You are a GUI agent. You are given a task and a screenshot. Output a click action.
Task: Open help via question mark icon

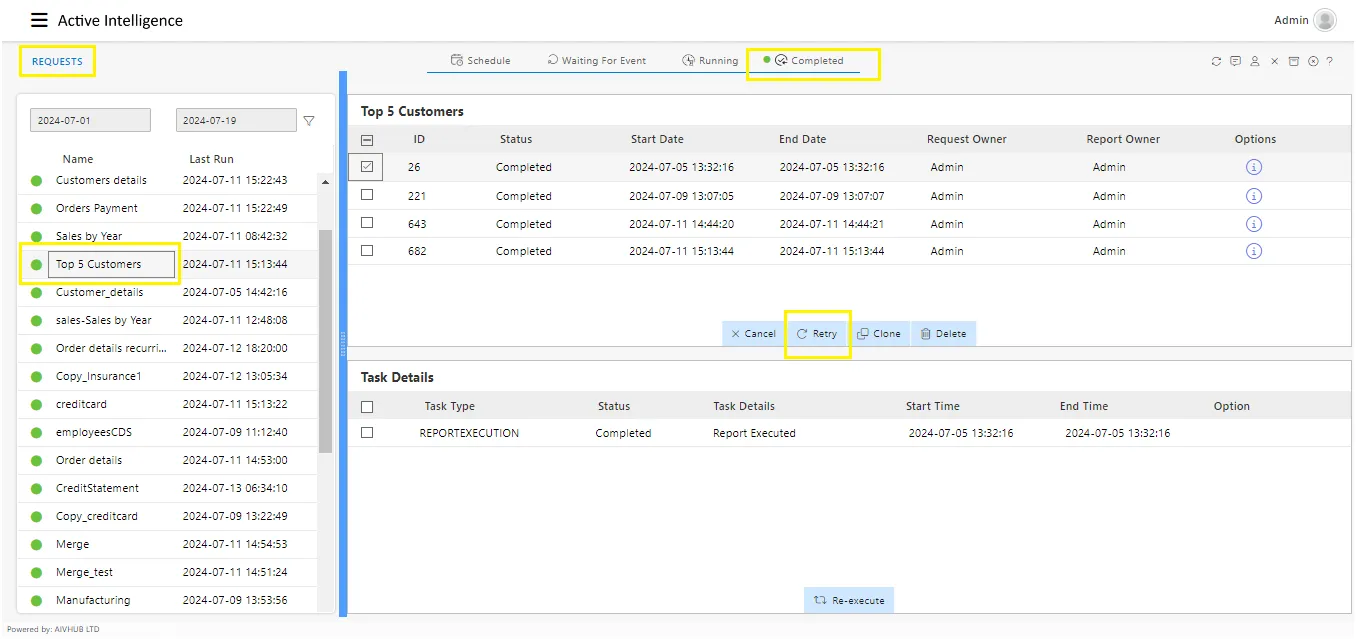pyautogui.click(x=1329, y=61)
